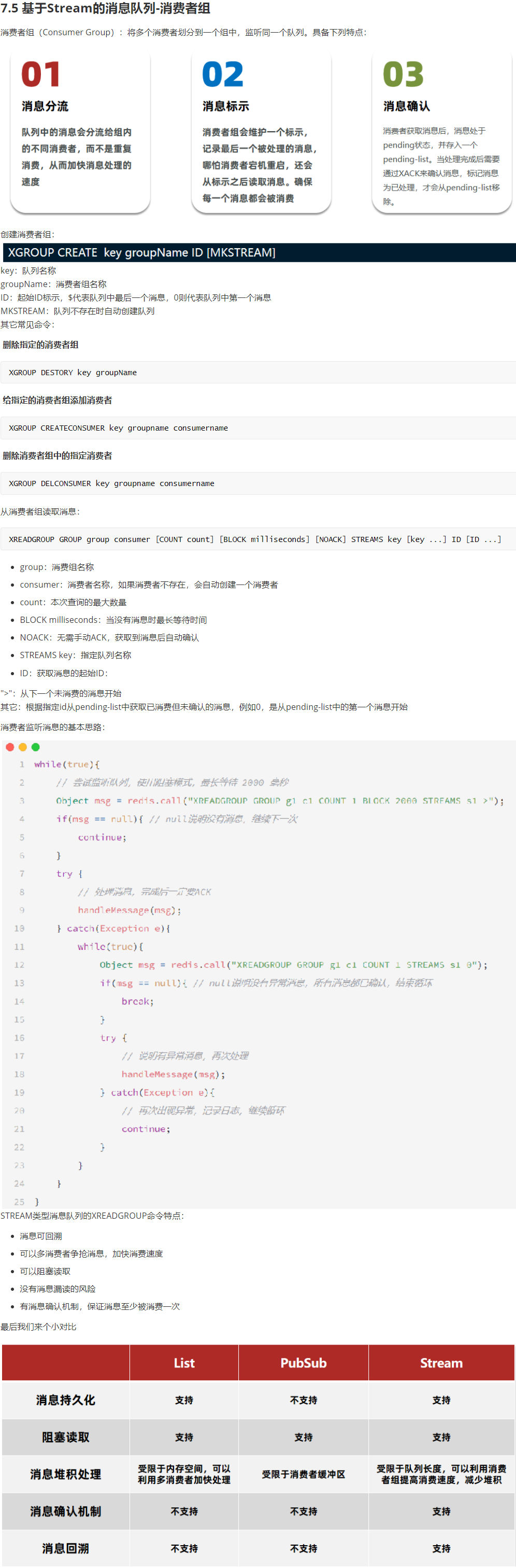Click the red 01 number graphic
Image resolution: width=516 pixels, height=1568 pixels.
tap(41, 75)
